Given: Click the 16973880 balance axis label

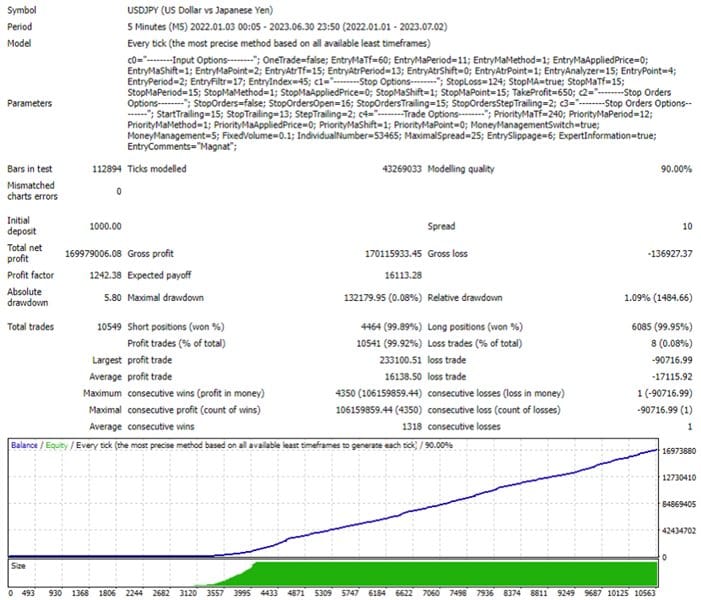Looking at the screenshot, I should pyautogui.click(x=679, y=451).
